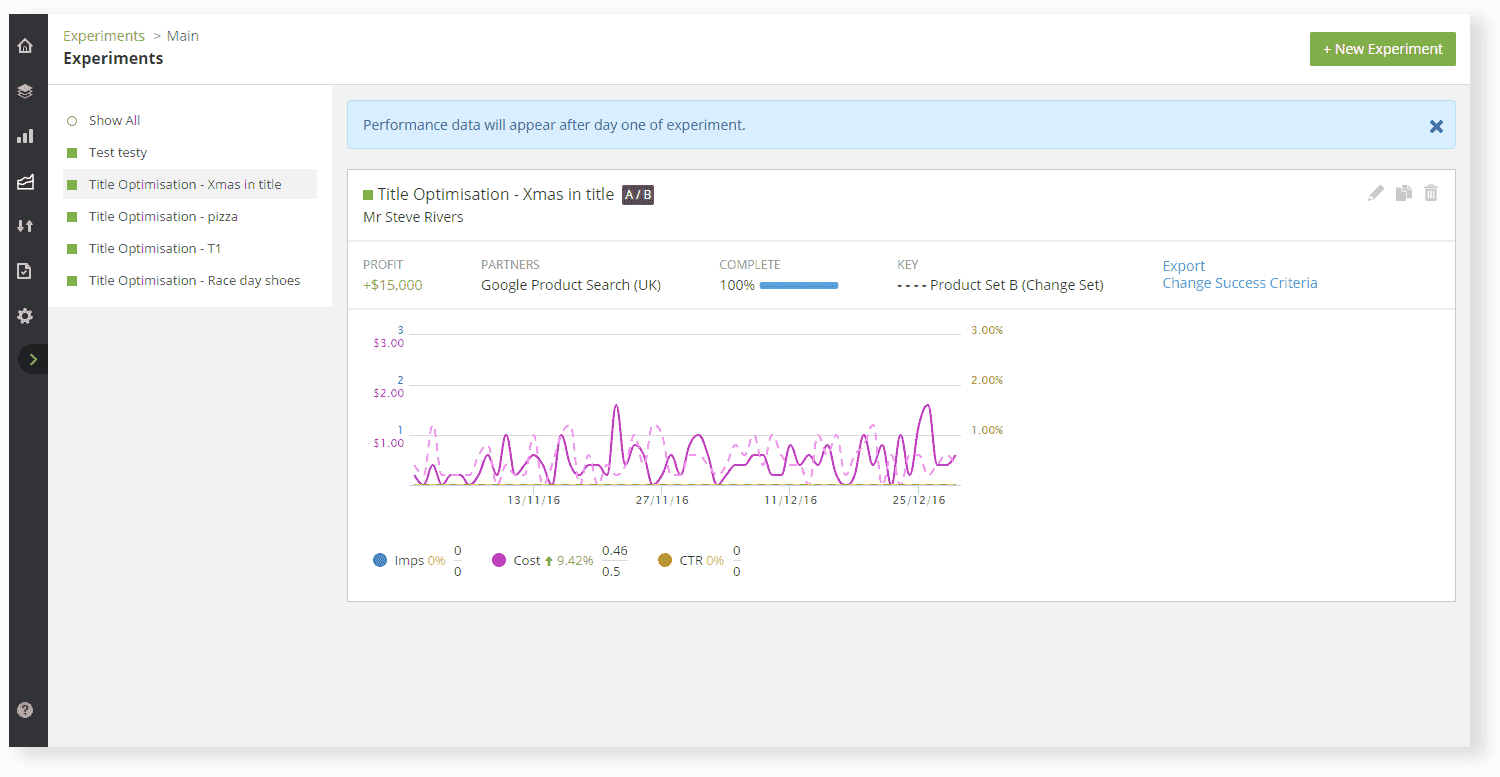Open the Home icon in sidebar
1500x777 pixels.
[25, 46]
